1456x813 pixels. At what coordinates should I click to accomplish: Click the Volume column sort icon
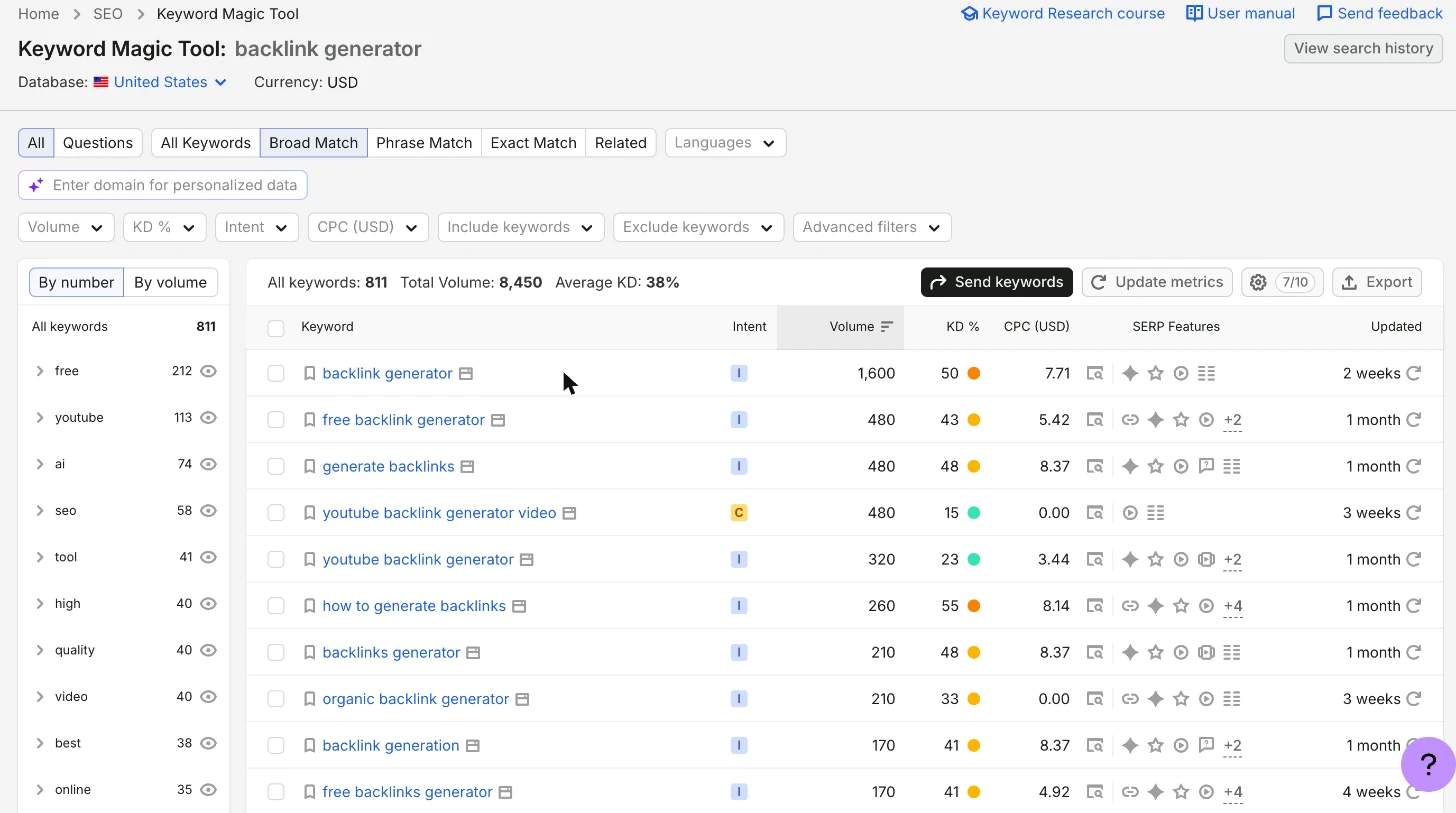886,326
